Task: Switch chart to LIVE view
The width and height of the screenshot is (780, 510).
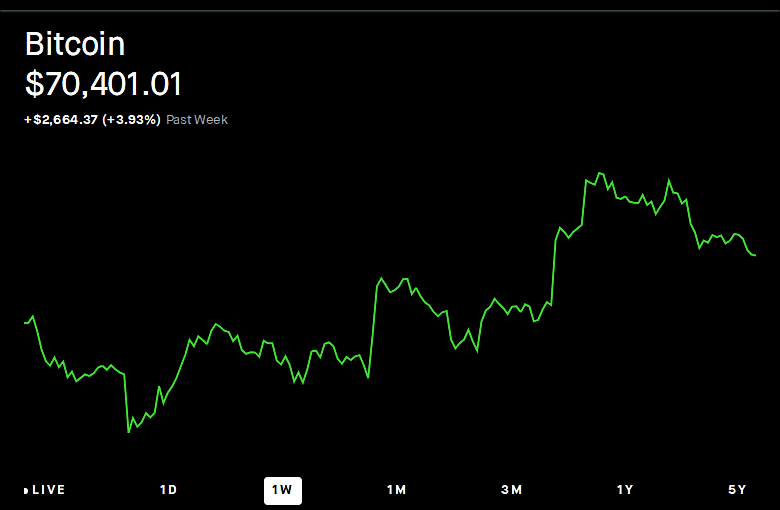Action: 45,490
